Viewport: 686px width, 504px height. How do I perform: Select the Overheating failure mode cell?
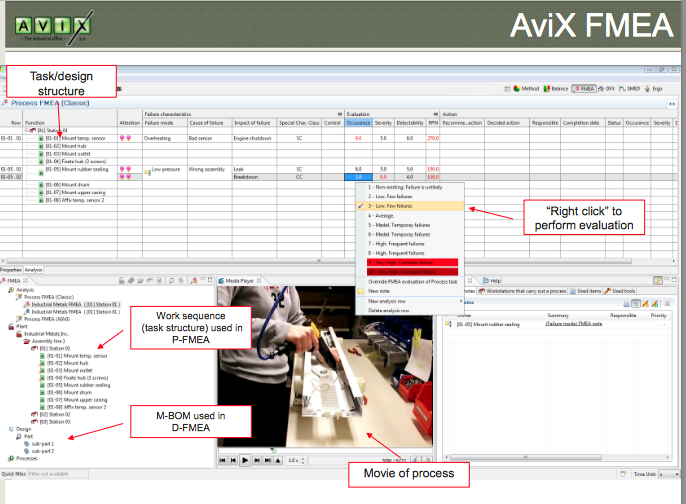click(x=164, y=138)
